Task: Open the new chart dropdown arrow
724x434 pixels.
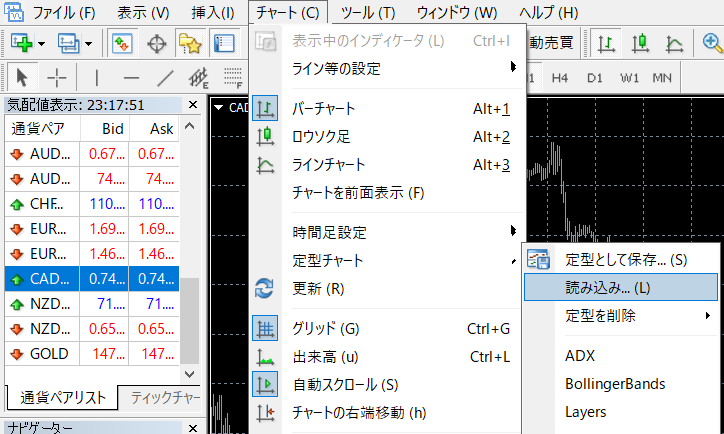Action: [42, 44]
